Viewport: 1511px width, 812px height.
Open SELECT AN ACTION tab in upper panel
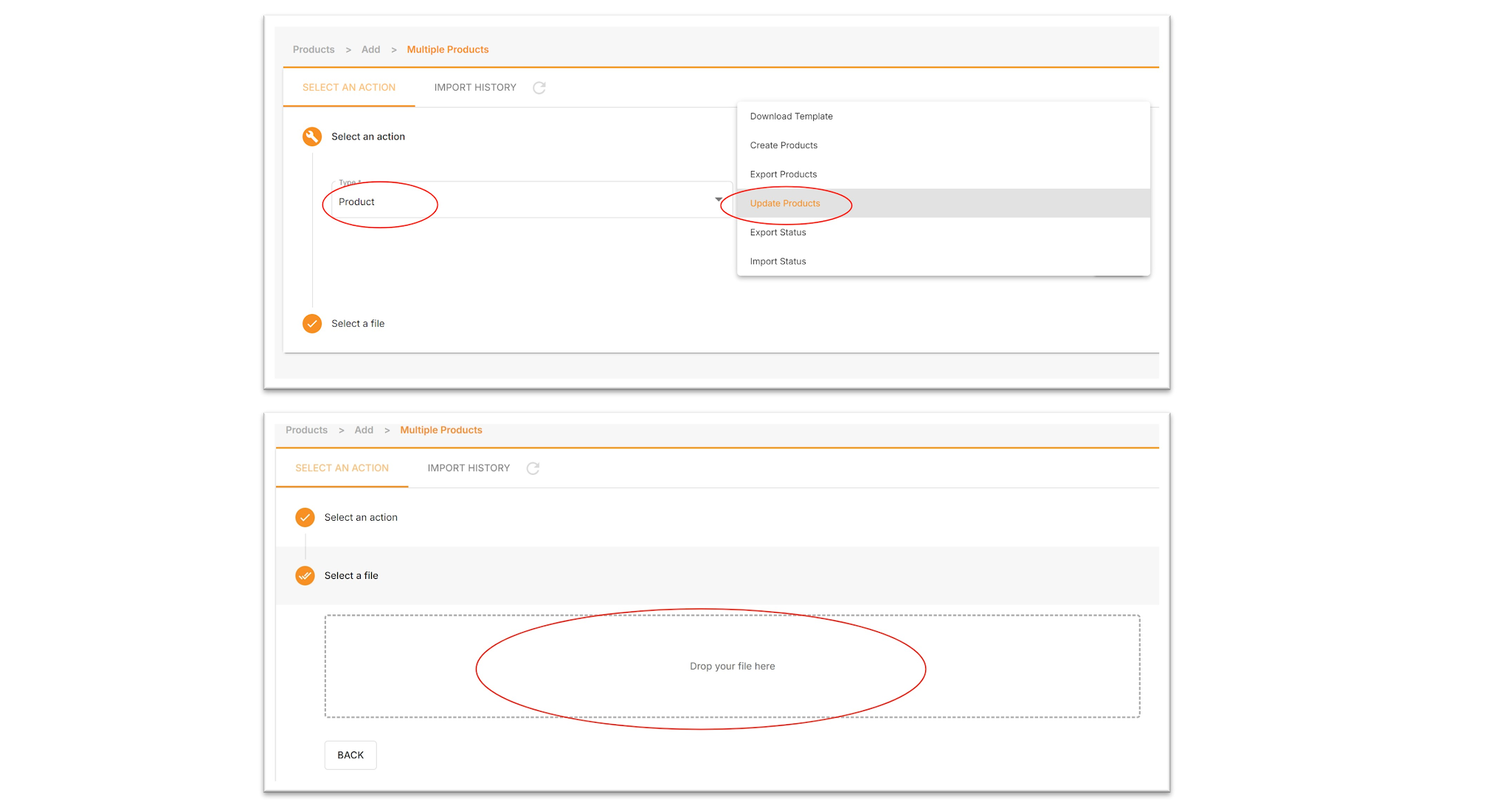click(349, 88)
